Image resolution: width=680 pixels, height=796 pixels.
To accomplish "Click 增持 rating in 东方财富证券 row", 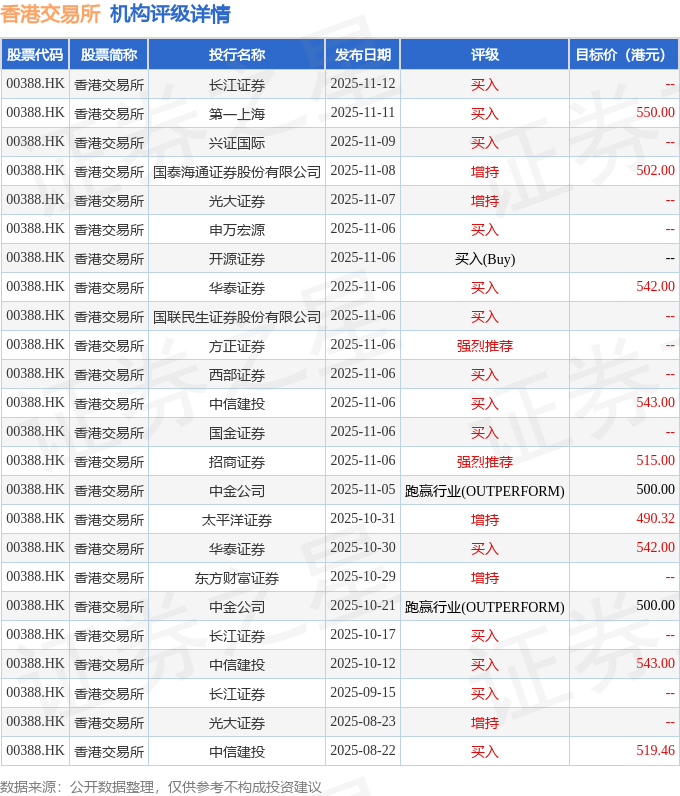I will point(484,577).
